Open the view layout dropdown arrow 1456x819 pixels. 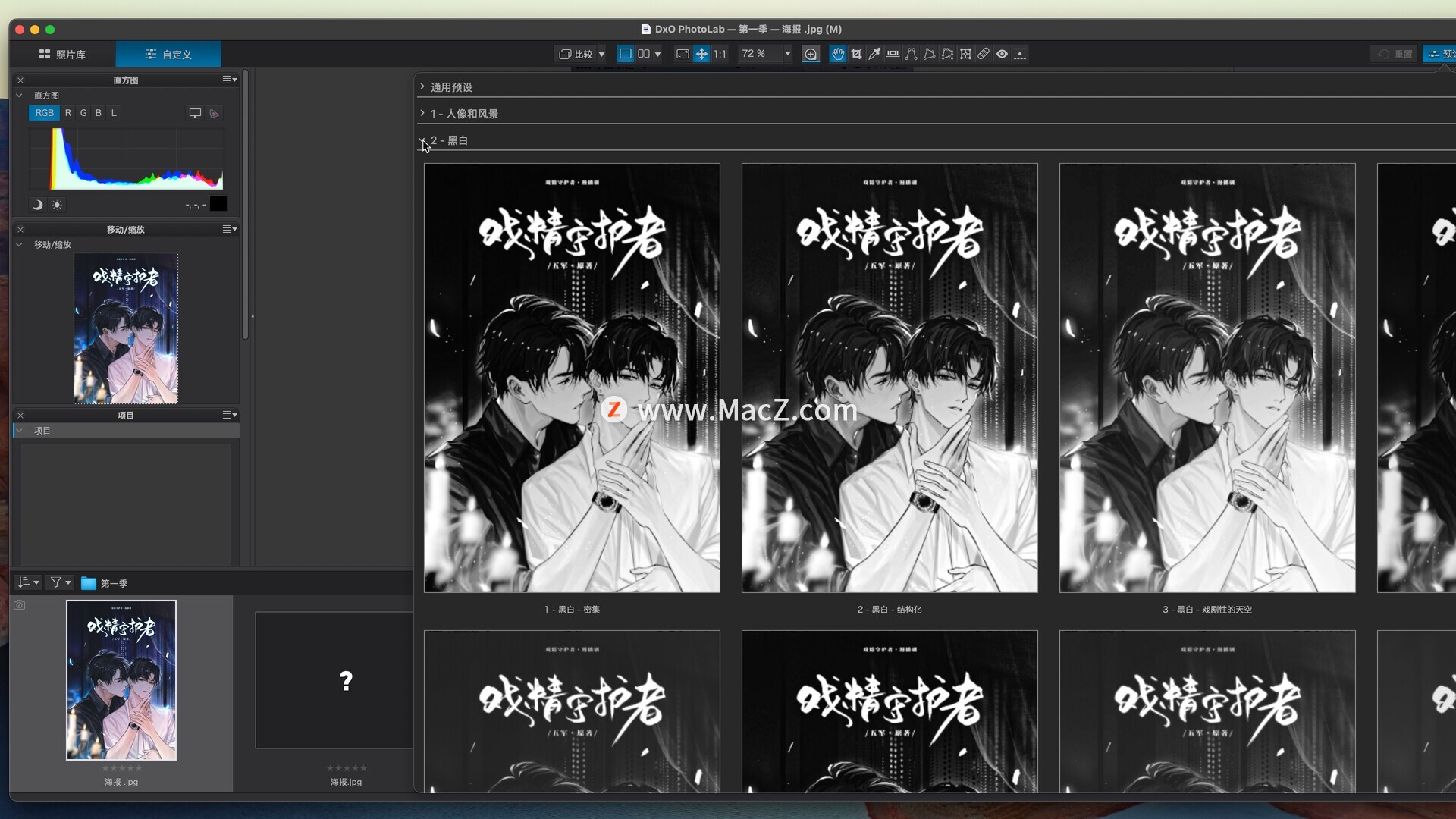(x=658, y=54)
